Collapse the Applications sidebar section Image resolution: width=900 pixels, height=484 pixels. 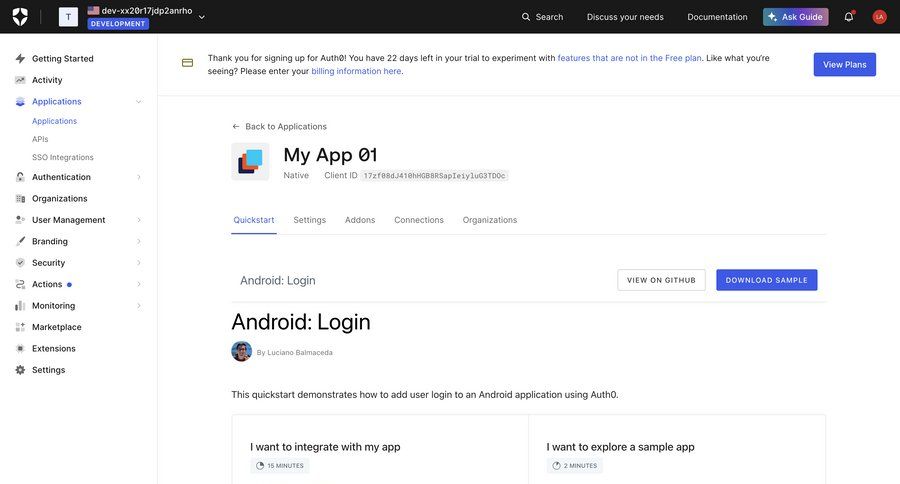pyautogui.click(x=138, y=102)
